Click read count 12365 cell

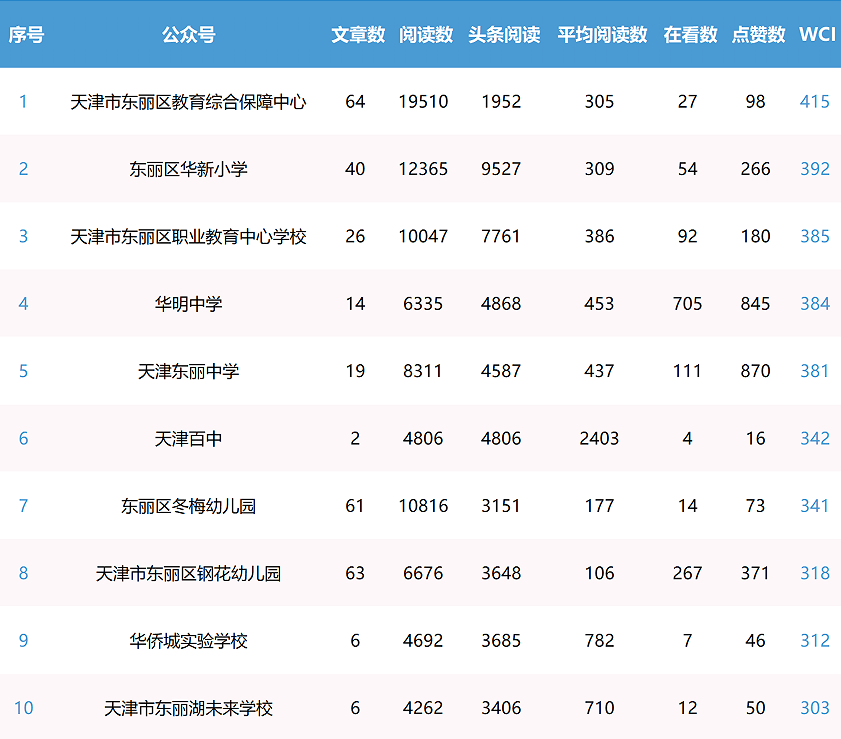[x=423, y=169]
